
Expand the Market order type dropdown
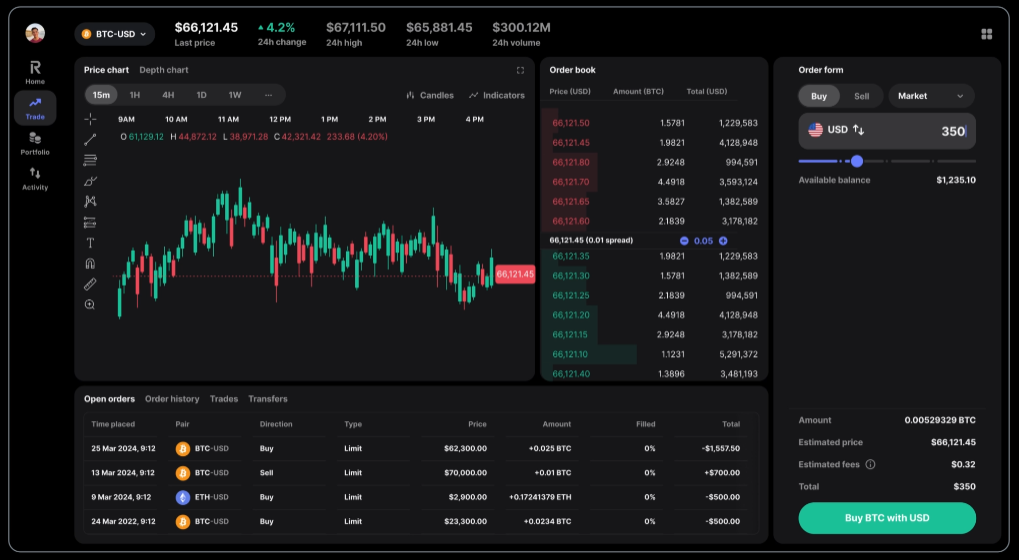click(x=931, y=96)
